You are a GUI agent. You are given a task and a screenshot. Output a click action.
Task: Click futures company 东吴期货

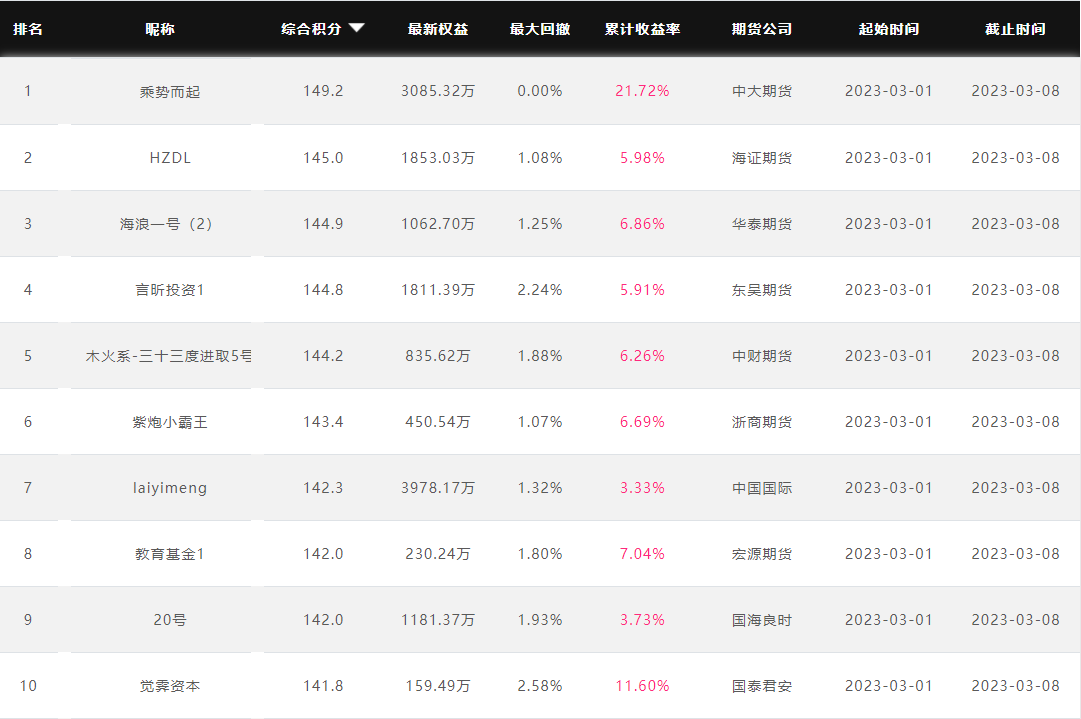762,290
